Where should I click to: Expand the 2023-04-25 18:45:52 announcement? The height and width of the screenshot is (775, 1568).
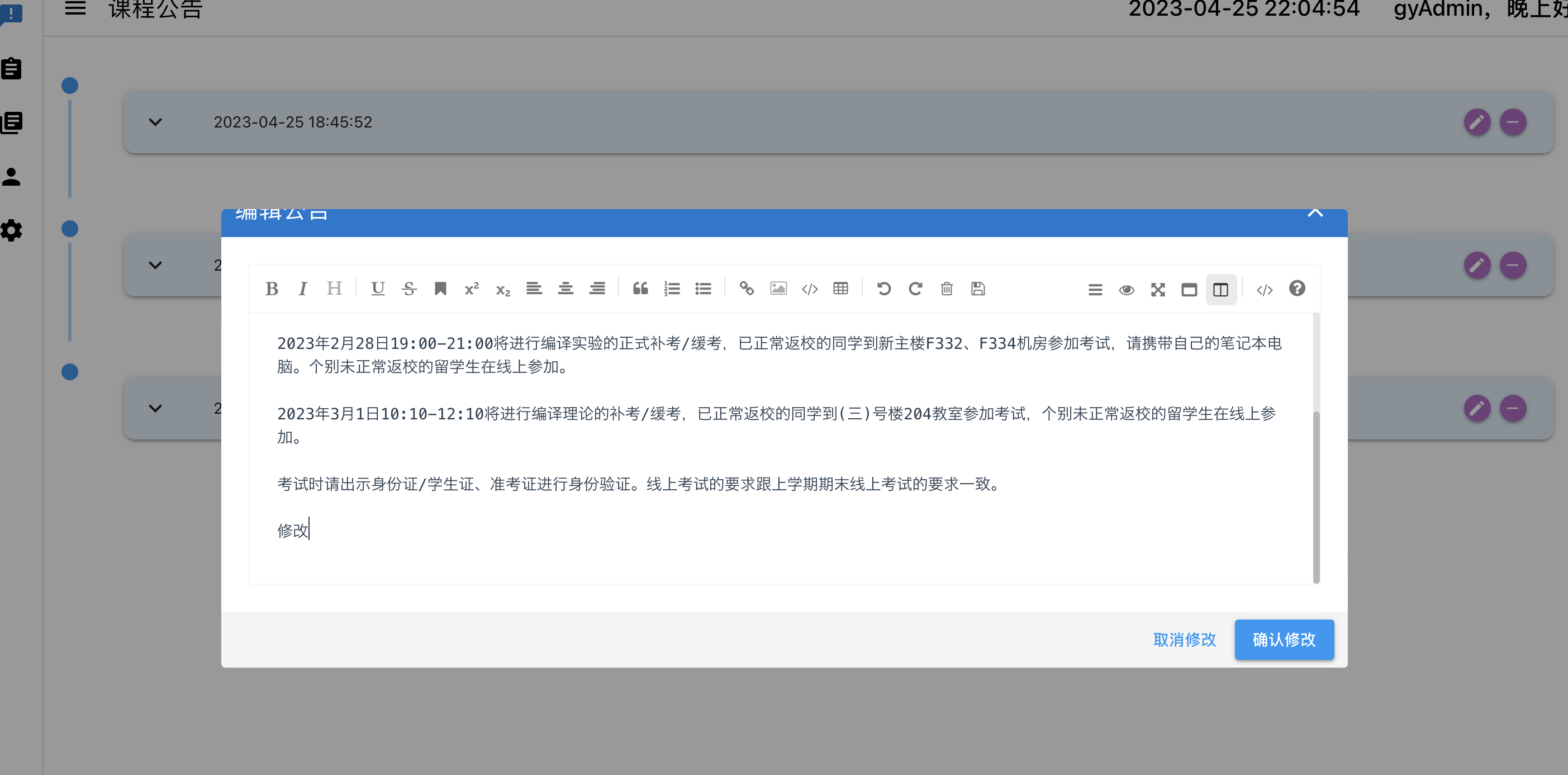(155, 122)
